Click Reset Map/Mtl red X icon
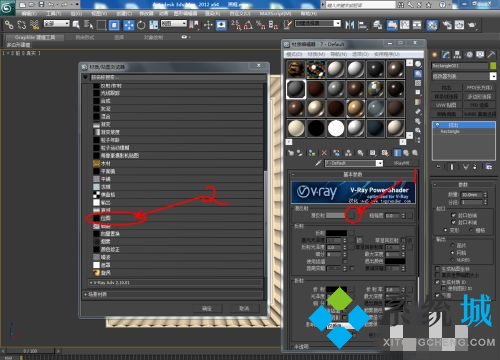The image size is (500, 360). click(324, 153)
